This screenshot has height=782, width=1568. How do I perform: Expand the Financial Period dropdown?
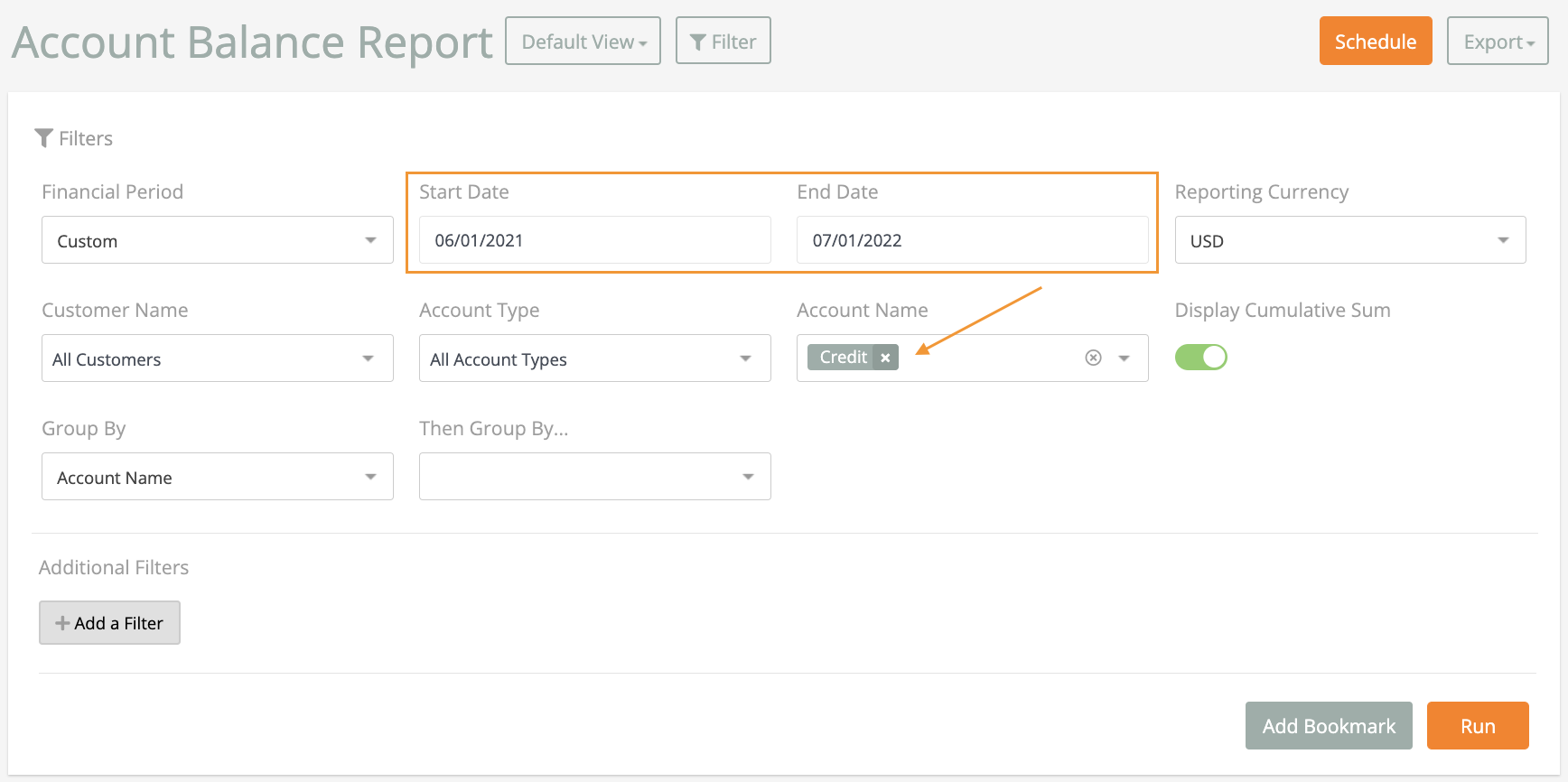click(x=218, y=240)
